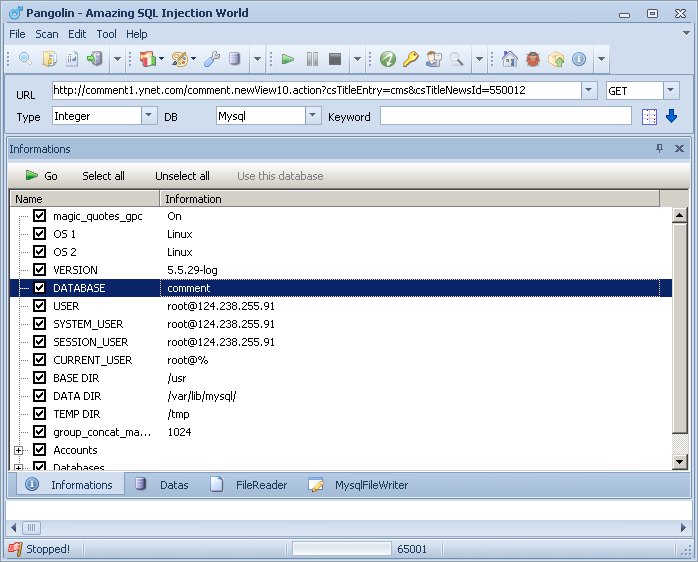Open the wrench settings icon
The height and width of the screenshot is (562, 698).
click(x=212, y=59)
